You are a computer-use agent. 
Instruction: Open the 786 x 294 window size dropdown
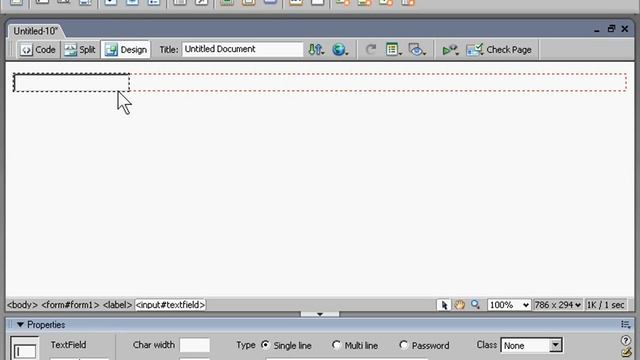[558, 305]
